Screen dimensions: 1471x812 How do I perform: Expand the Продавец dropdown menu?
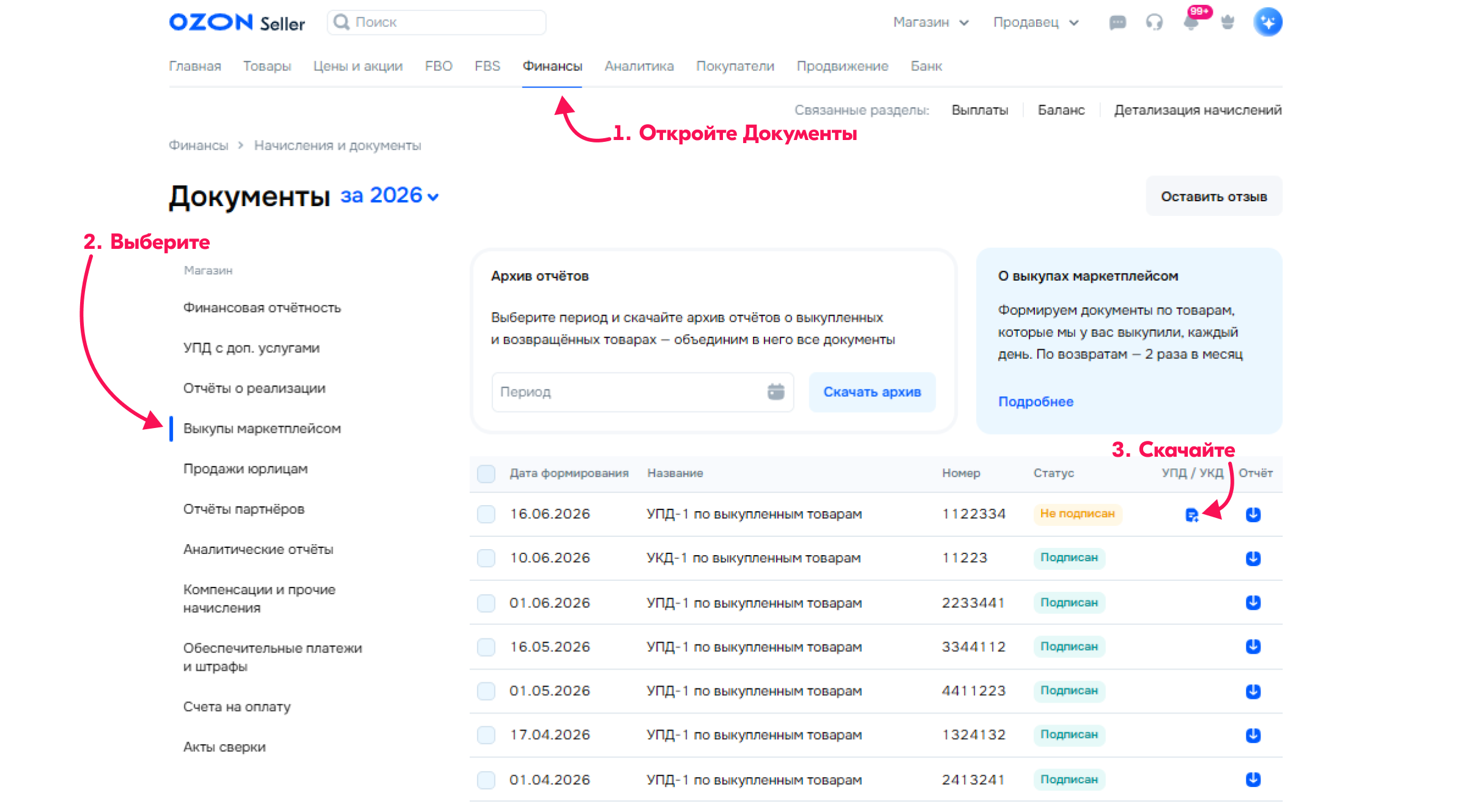1036,23
